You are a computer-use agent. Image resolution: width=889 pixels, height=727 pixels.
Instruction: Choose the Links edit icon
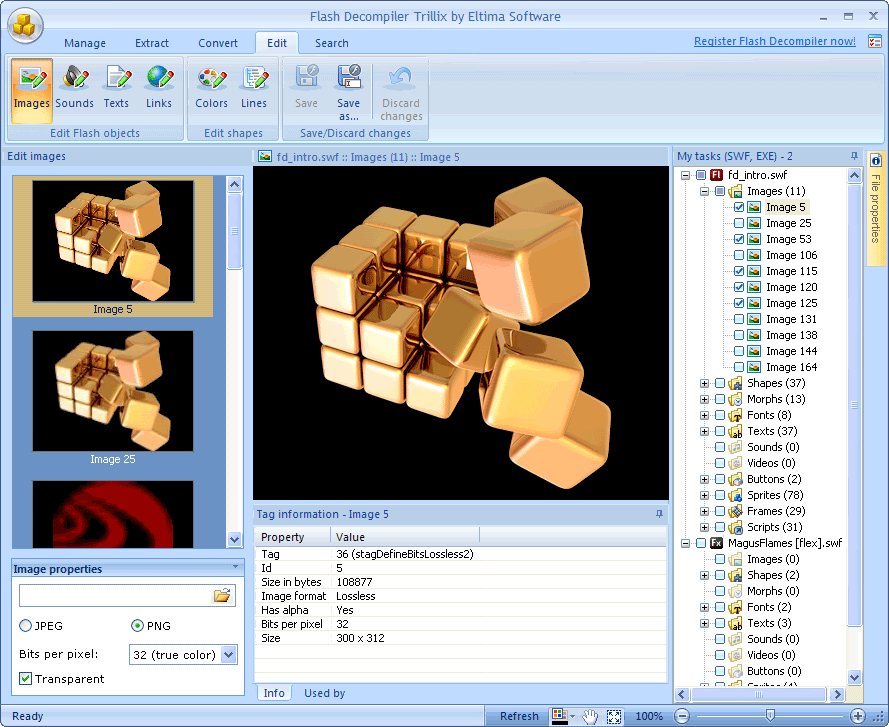click(x=159, y=88)
